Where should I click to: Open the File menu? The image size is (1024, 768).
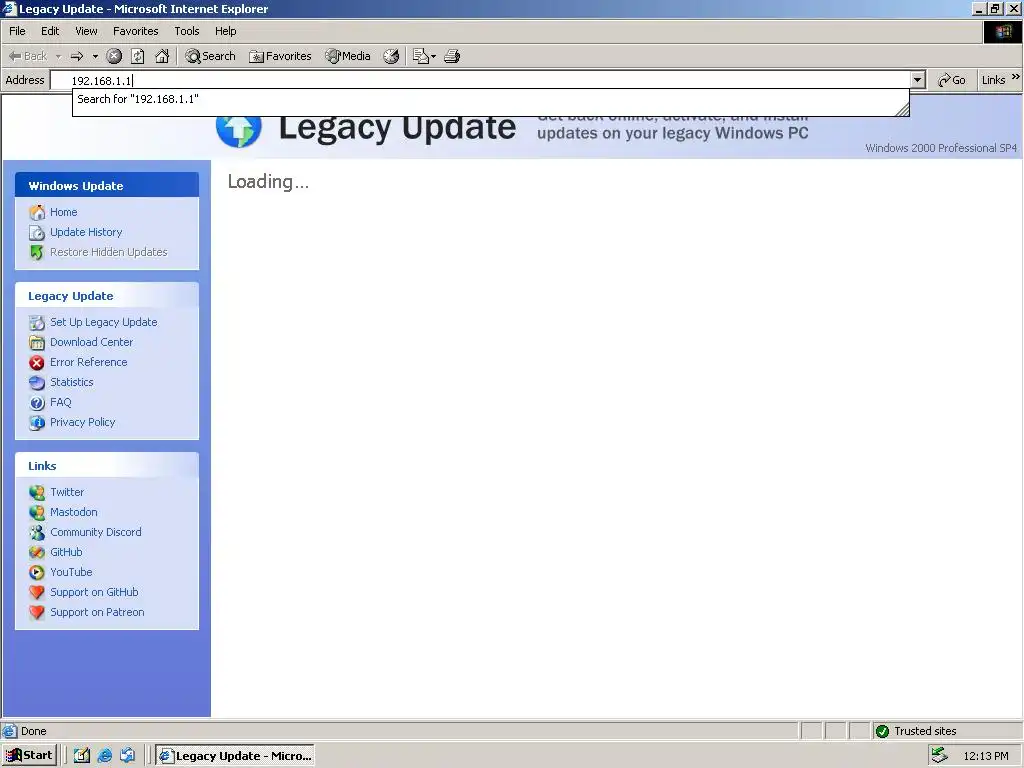17,31
